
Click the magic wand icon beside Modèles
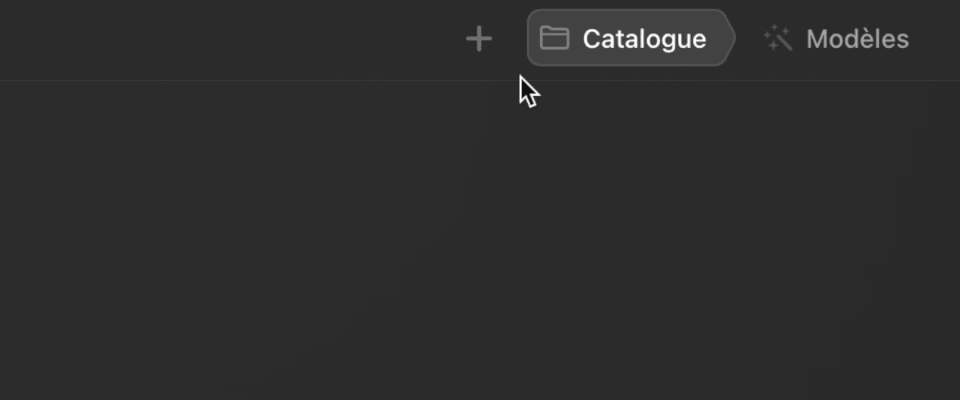pos(778,39)
